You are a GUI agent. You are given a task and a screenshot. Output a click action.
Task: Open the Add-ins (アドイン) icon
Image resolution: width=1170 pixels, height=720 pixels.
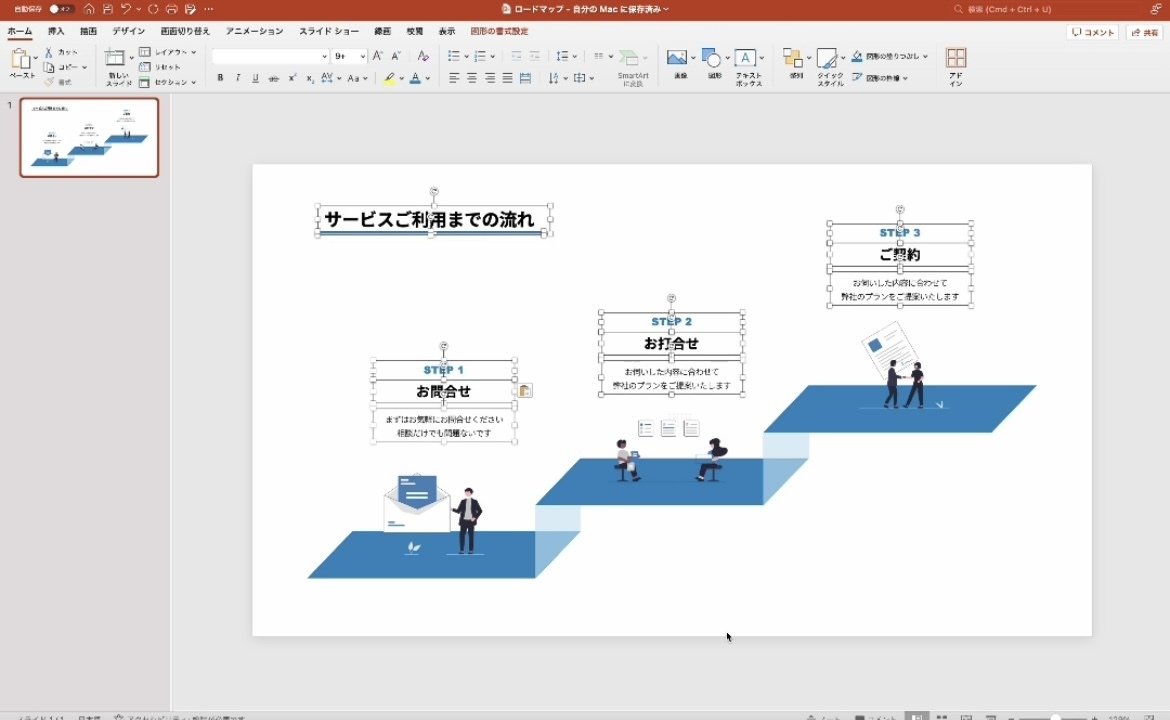click(x=955, y=59)
